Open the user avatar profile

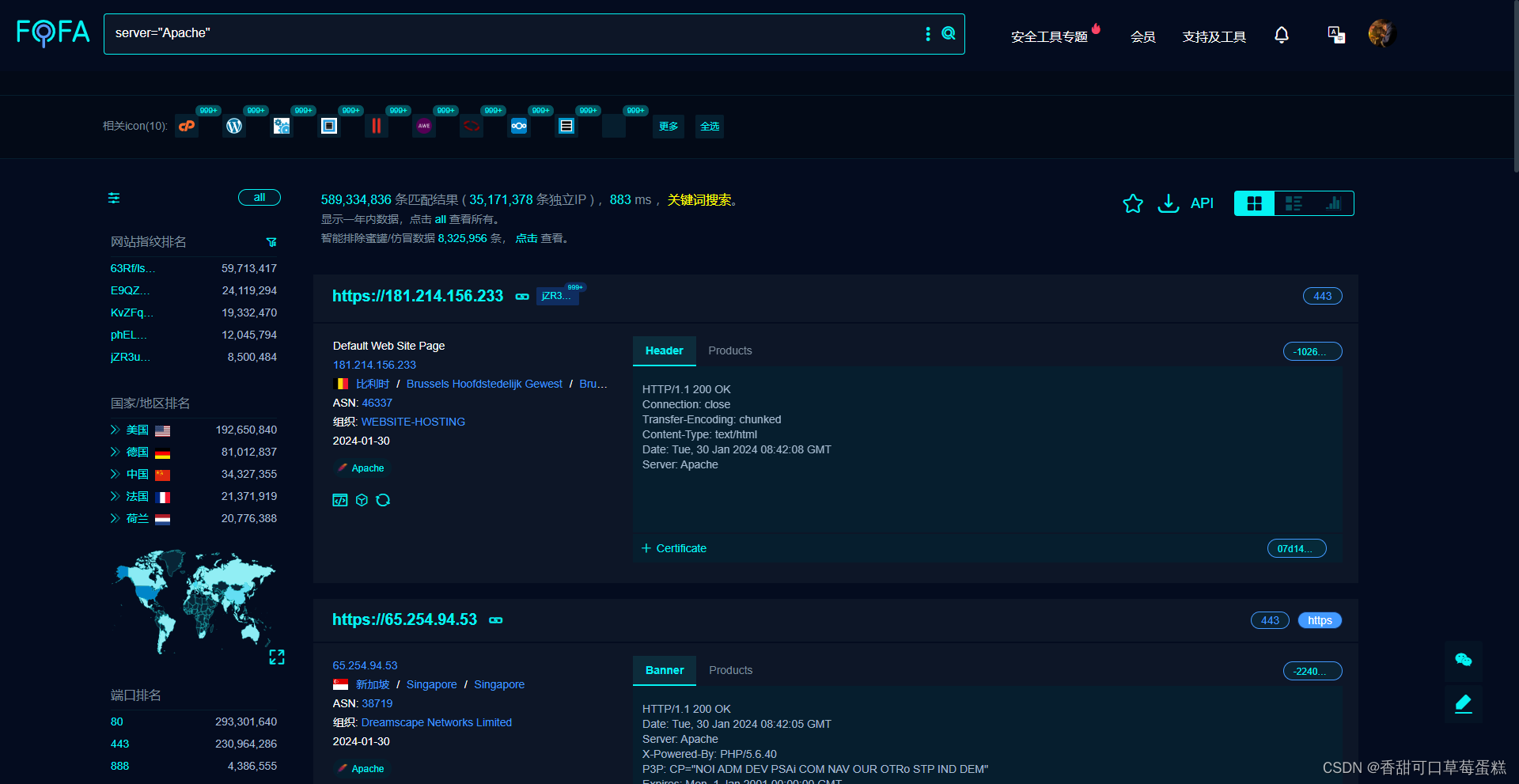tap(1382, 34)
